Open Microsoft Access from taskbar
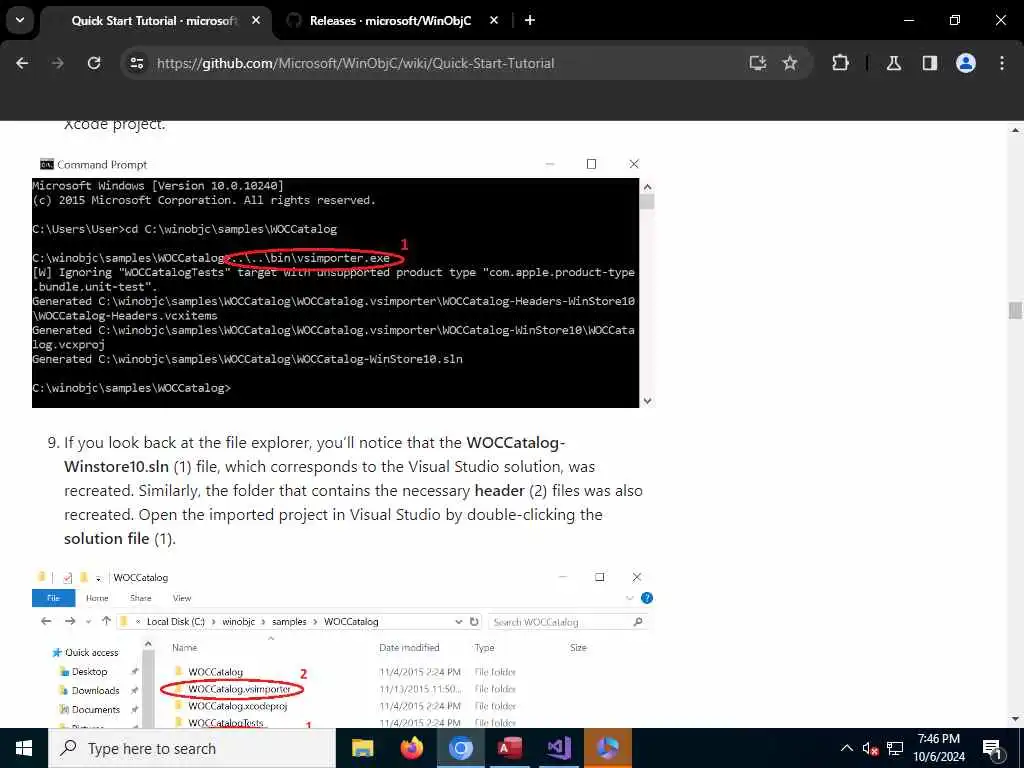 point(509,748)
